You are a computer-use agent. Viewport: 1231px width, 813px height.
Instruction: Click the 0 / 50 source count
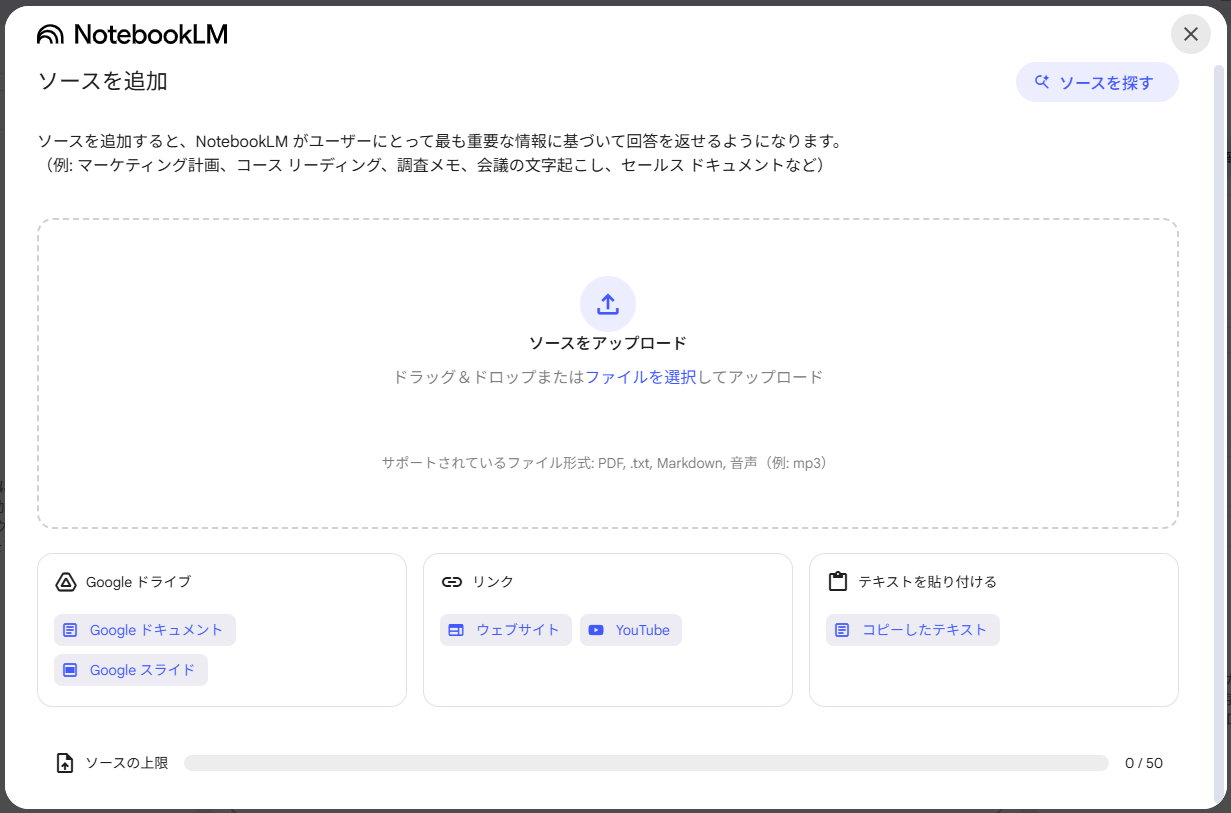1144,763
